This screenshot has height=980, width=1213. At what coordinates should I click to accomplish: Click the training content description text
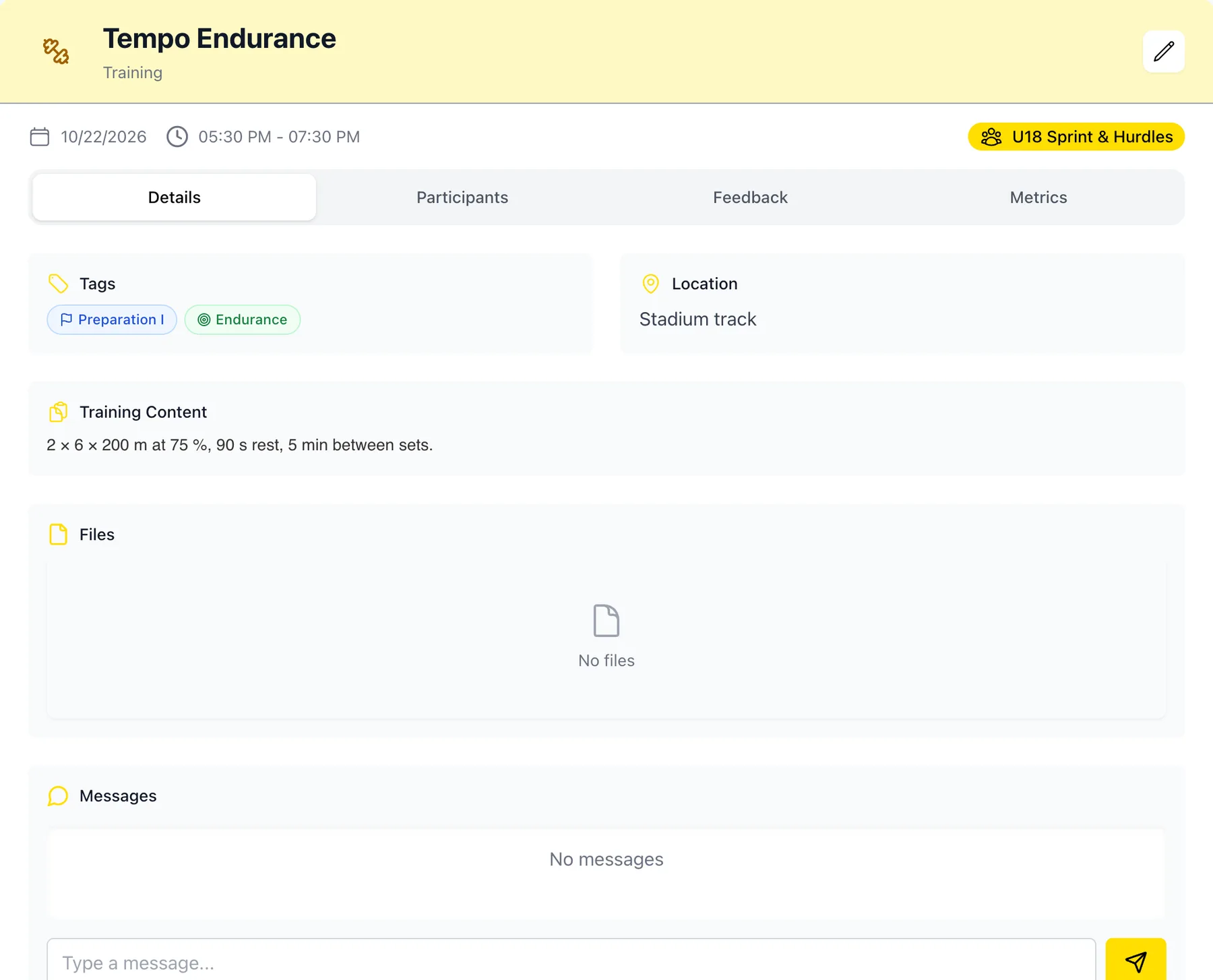(x=240, y=445)
